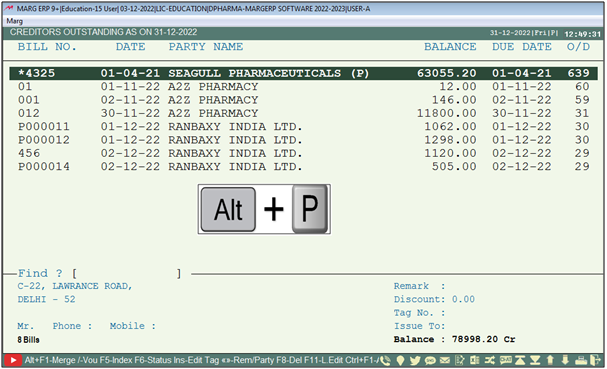
Task: Click the chat bubble icon
Action: pyautogui.click(x=506, y=360)
